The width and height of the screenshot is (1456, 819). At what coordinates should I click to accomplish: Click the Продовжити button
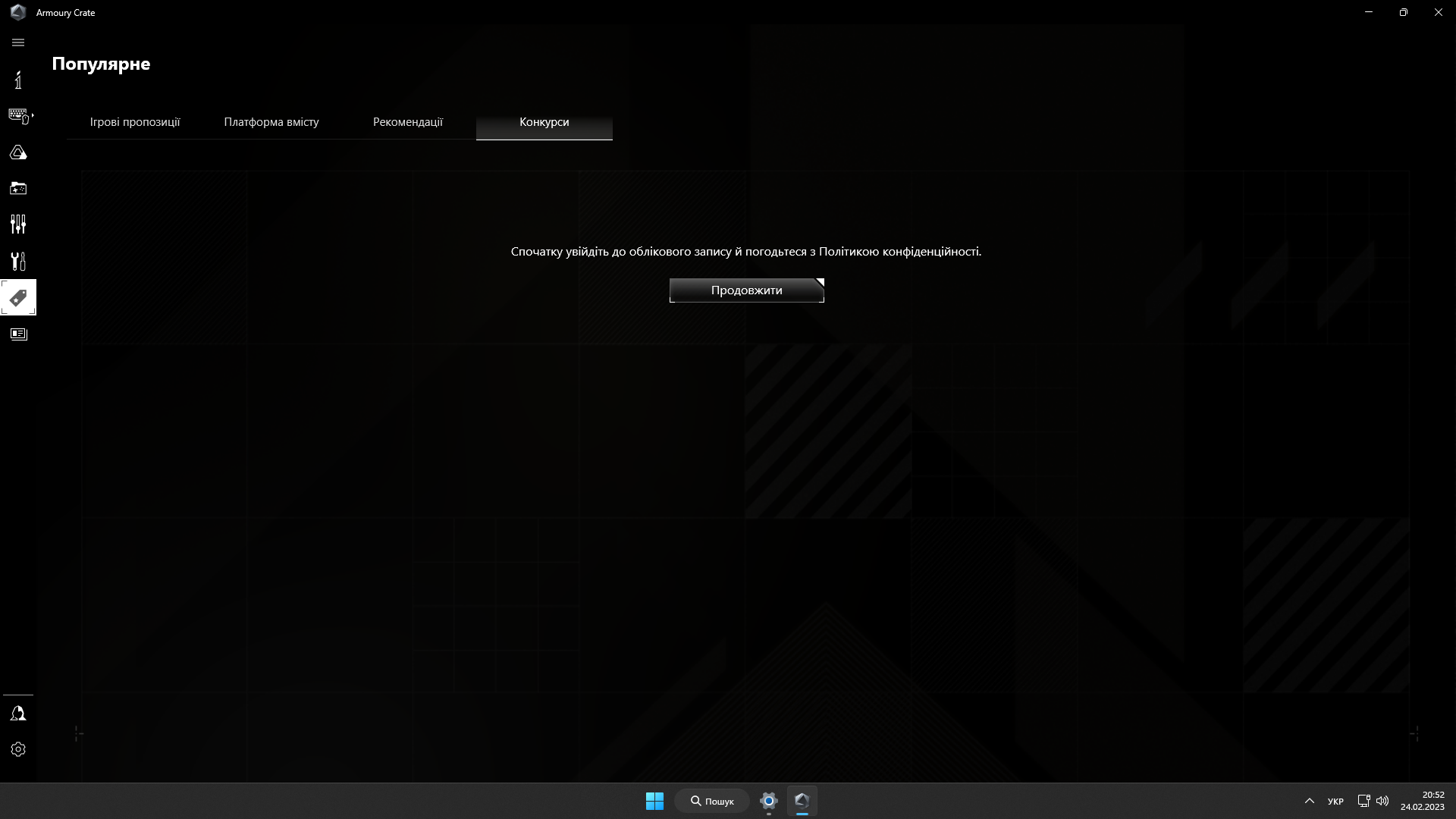(746, 290)
